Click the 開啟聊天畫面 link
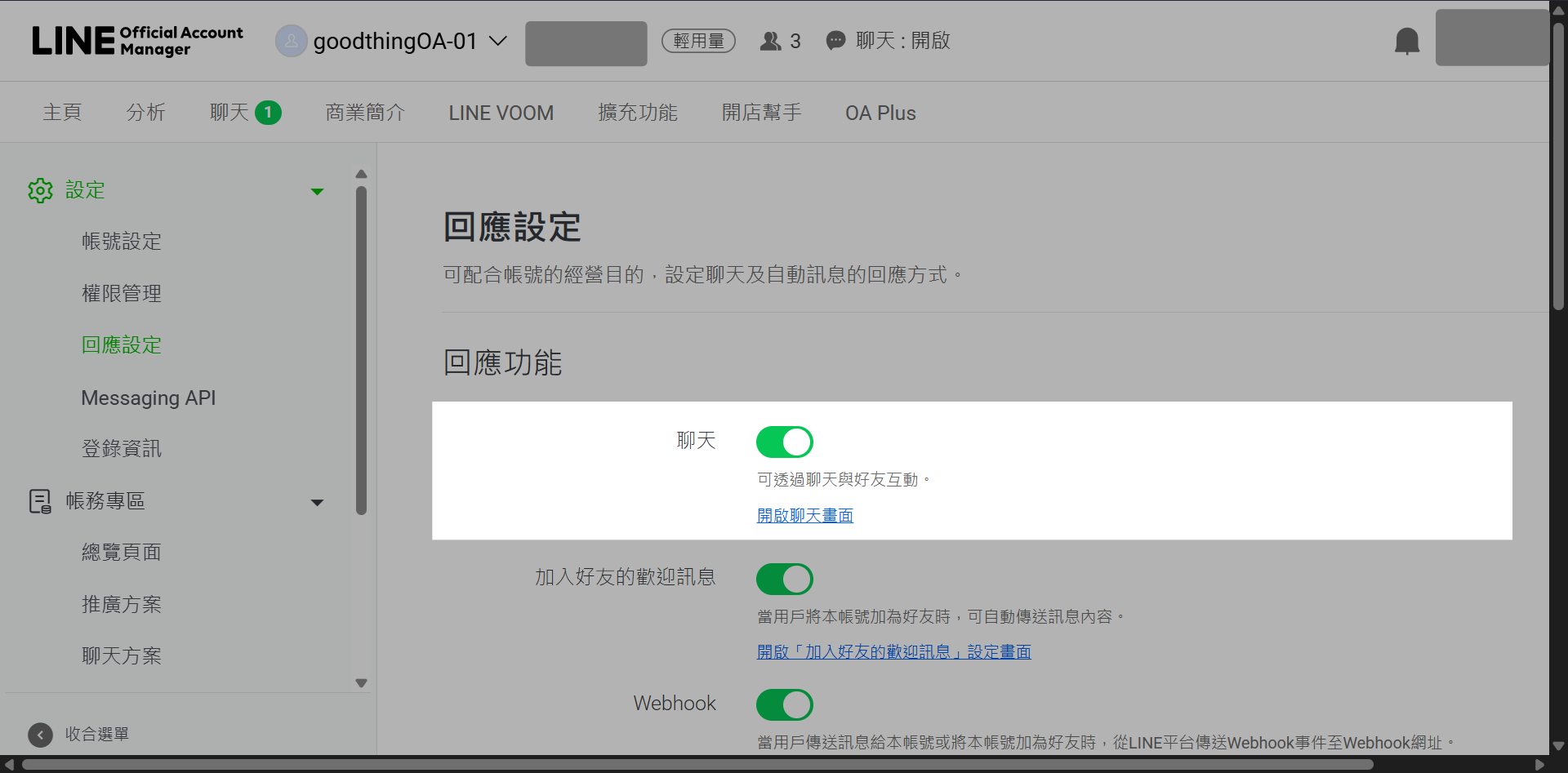 coord(805,516)
